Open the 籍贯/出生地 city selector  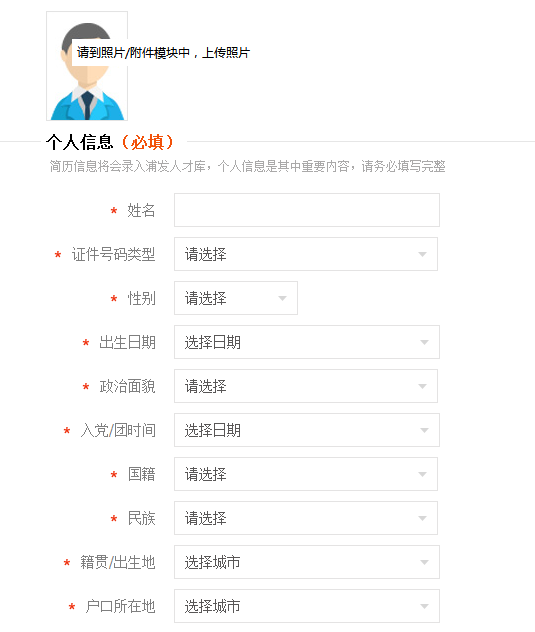[307, 561]
